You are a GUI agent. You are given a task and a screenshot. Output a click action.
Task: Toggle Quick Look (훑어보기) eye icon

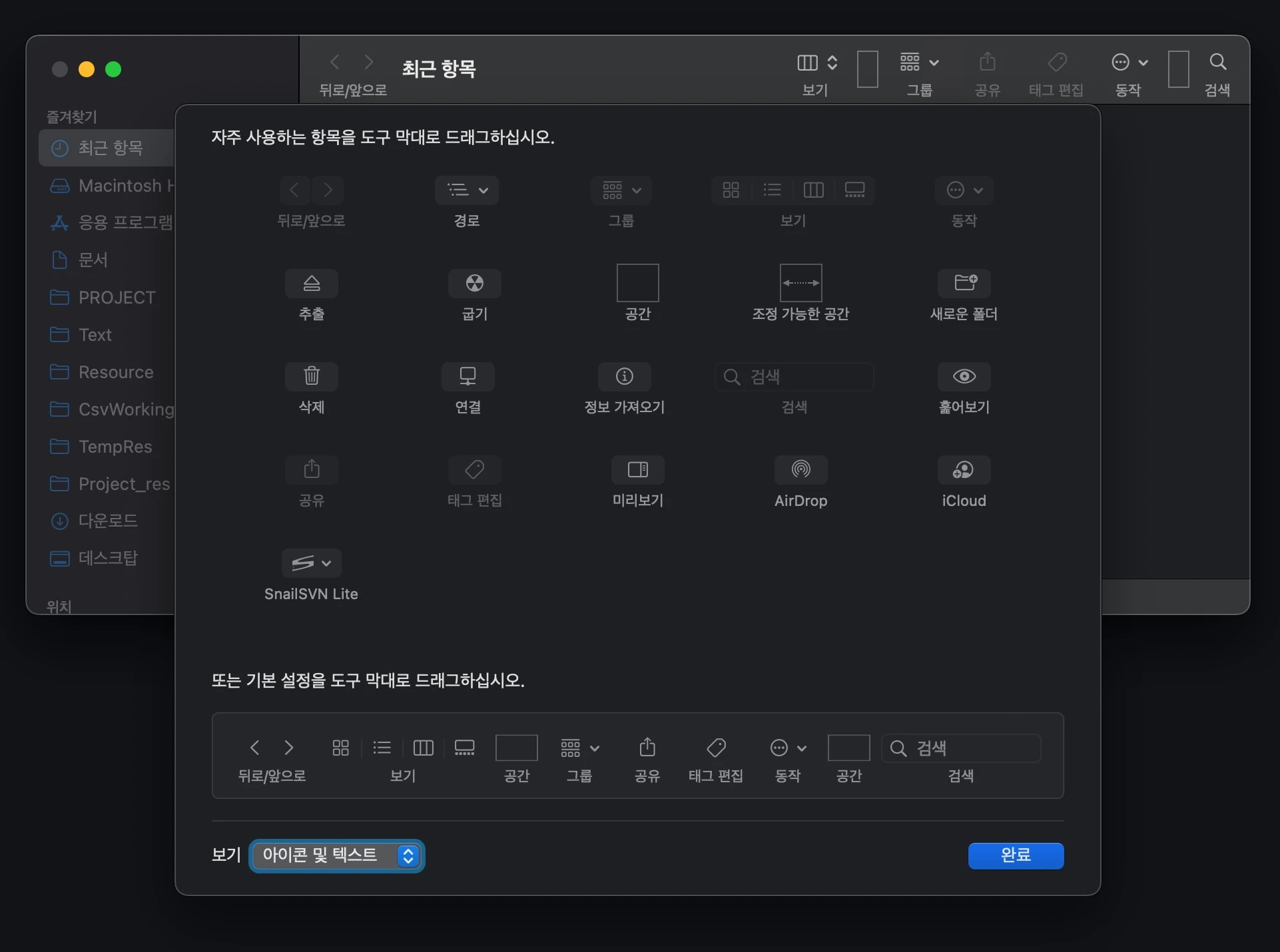964,376
